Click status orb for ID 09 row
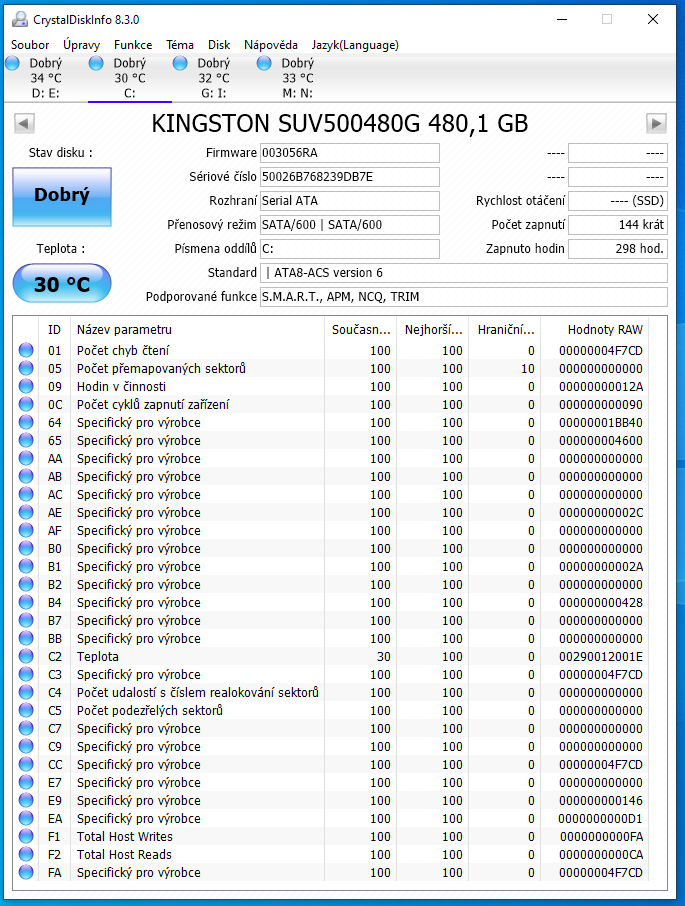Viewport: 685px width, 906px height. (26, 386)
